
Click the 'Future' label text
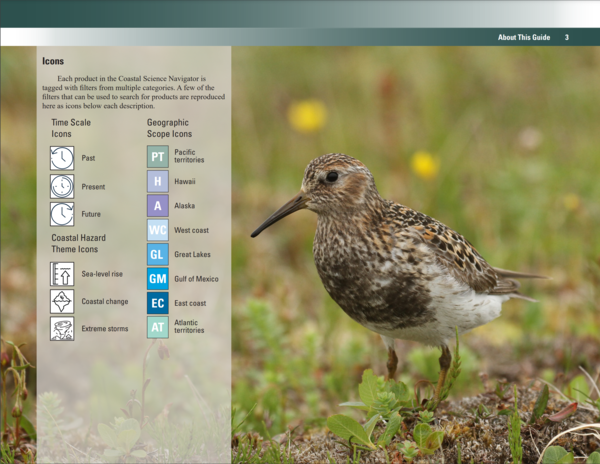[x=91, y=214]
